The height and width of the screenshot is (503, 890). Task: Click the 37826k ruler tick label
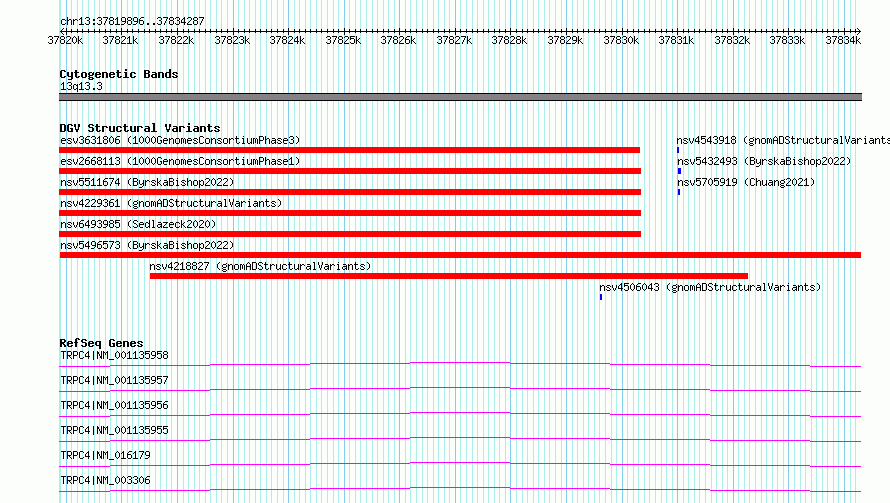398,40
